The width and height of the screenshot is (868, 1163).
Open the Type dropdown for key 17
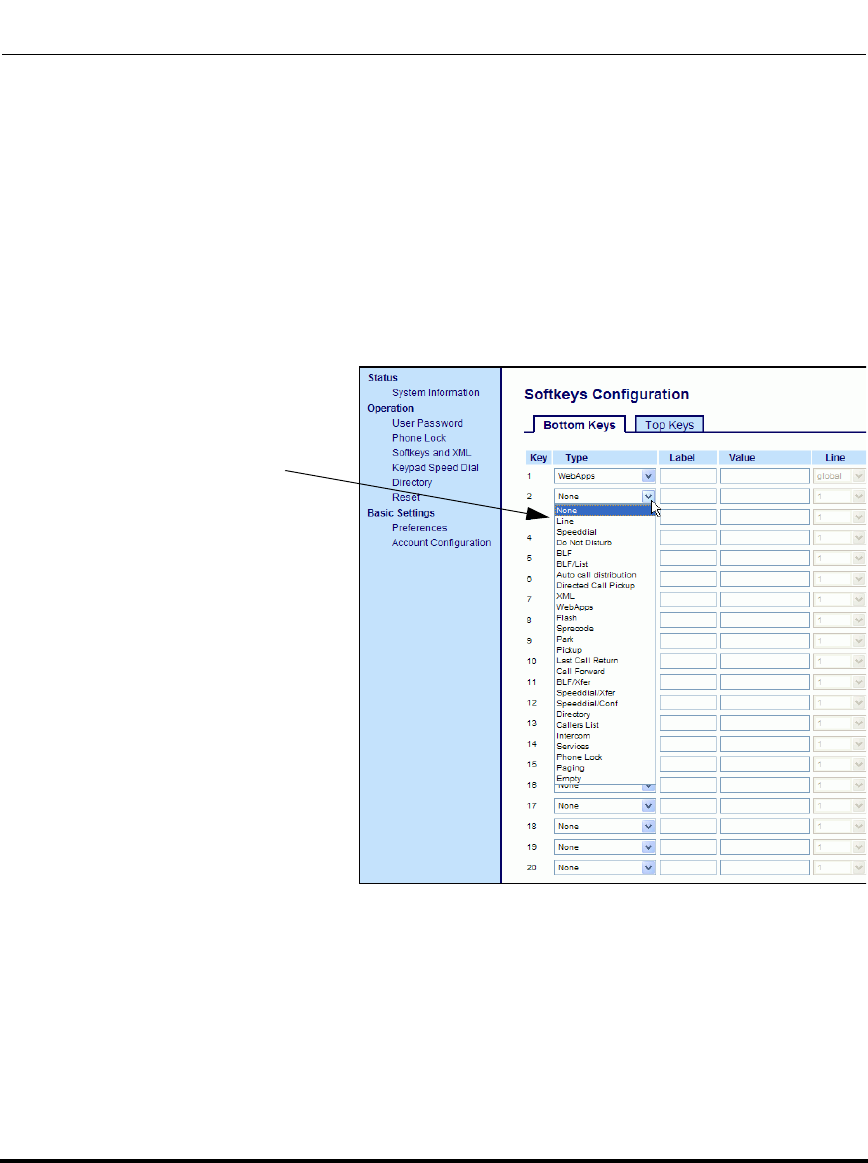[x=605, y=805]
